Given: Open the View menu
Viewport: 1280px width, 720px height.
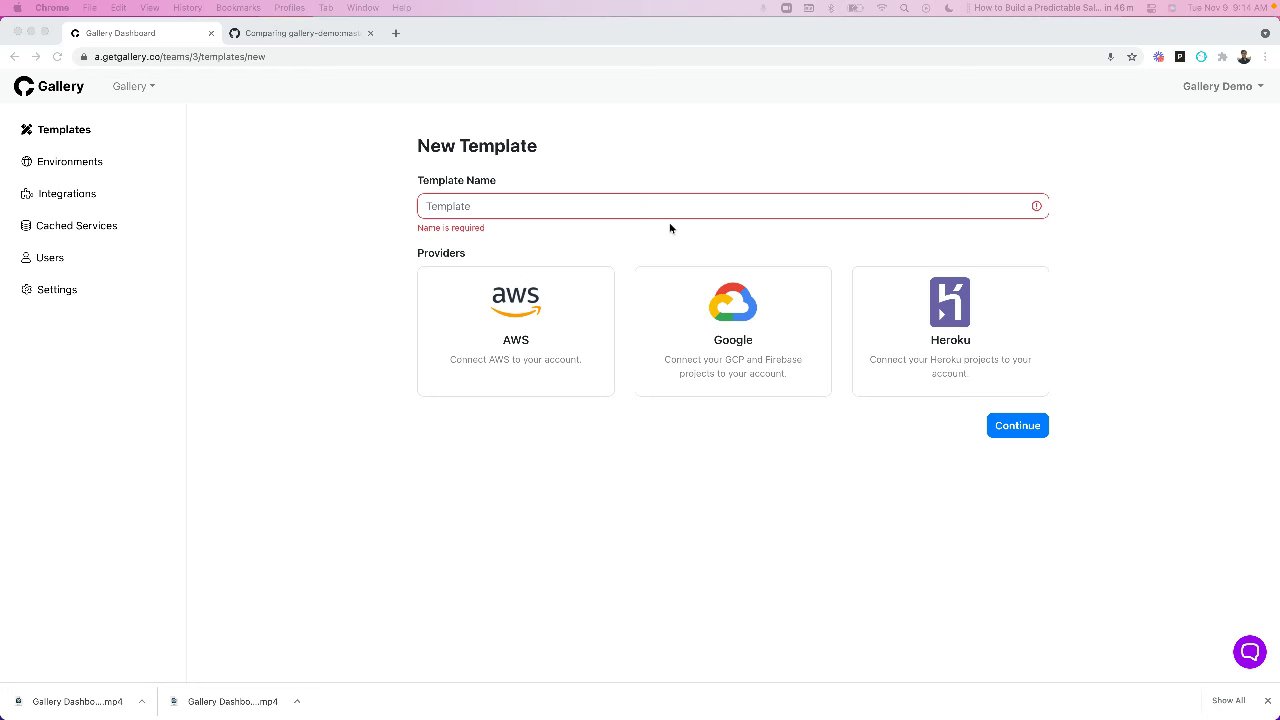Looking at the screenshot, I should coord(149,8).
